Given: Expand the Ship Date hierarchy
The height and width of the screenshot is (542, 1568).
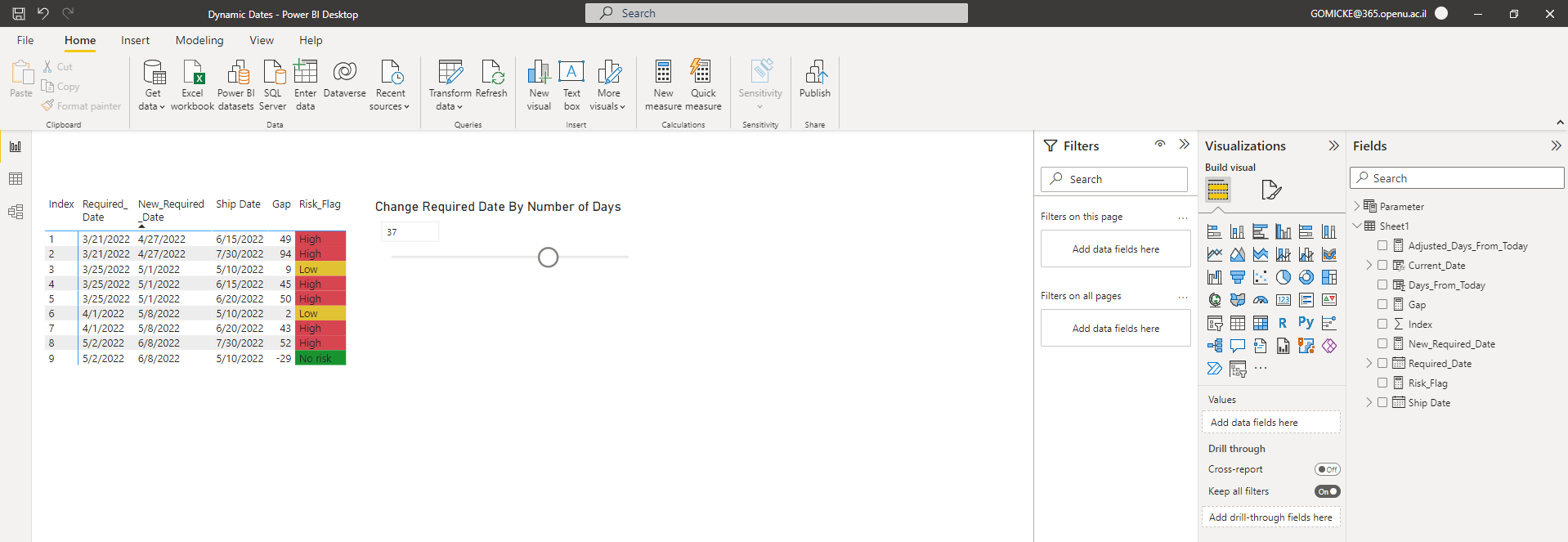Looking at the screenshot, I should pos(1369,402).
